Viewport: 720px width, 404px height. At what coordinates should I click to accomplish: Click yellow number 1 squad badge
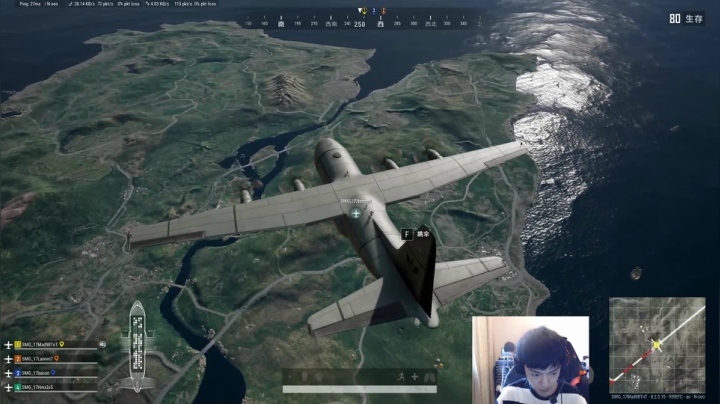click(17, 344)
